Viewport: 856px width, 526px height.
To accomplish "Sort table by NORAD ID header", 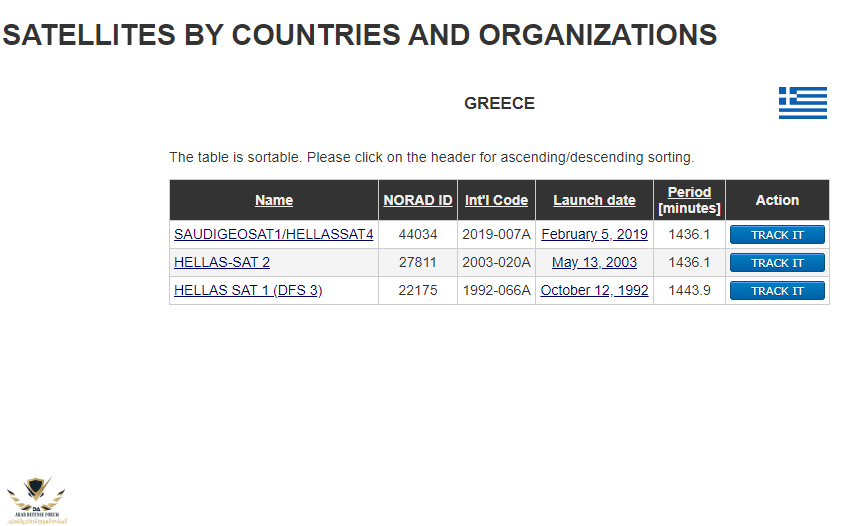I will tap(417, 200).
